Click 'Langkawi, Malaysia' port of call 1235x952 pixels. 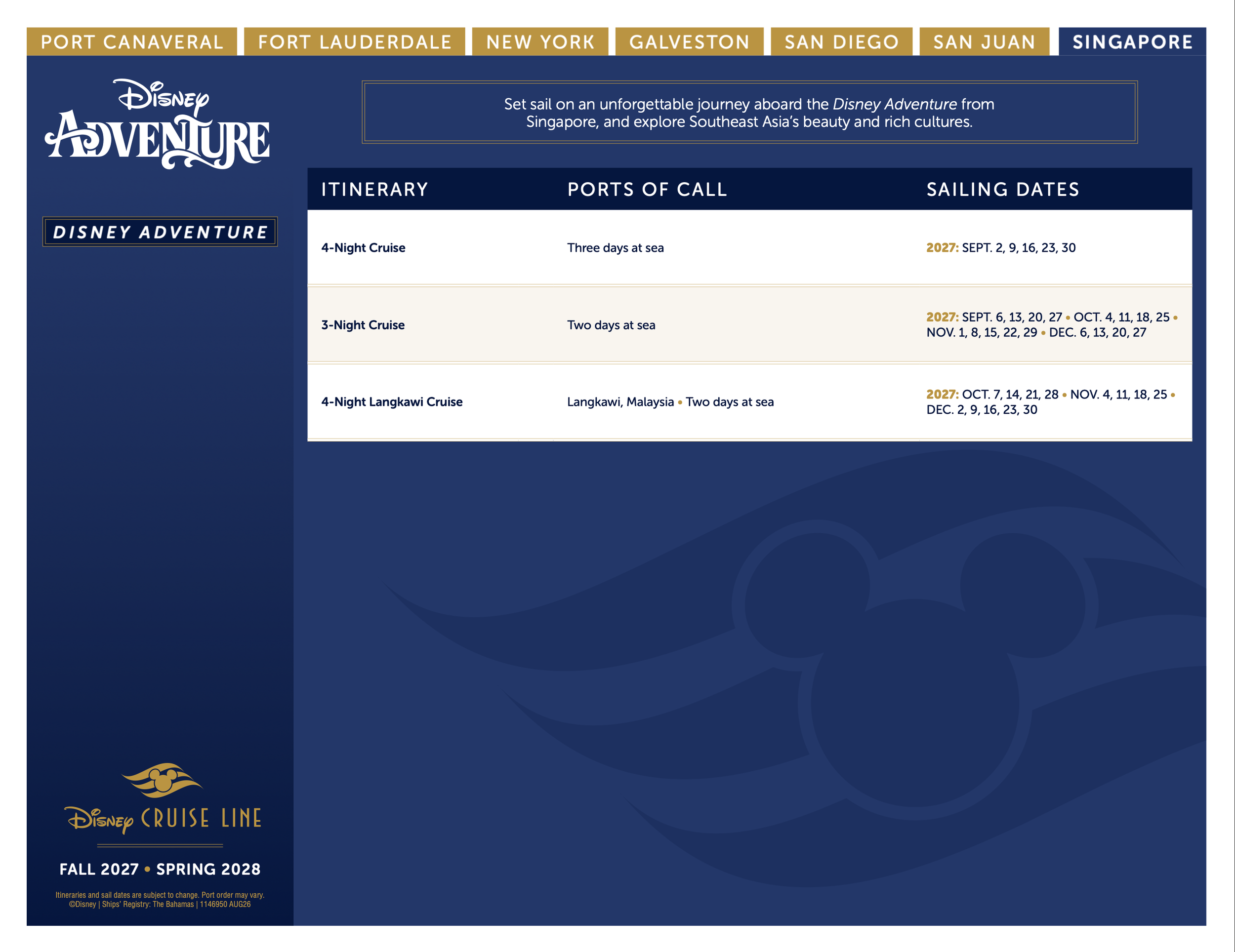pyautogui.click(x=620, y=402)
